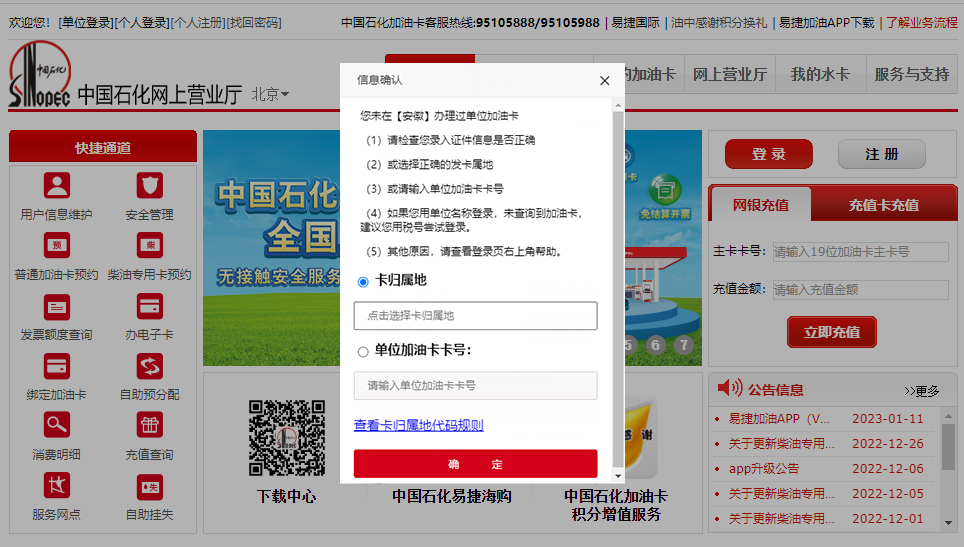Open 网上营业厅 nav tab
The height and width of the screenshot is (547, 964).
click(730, 74)
